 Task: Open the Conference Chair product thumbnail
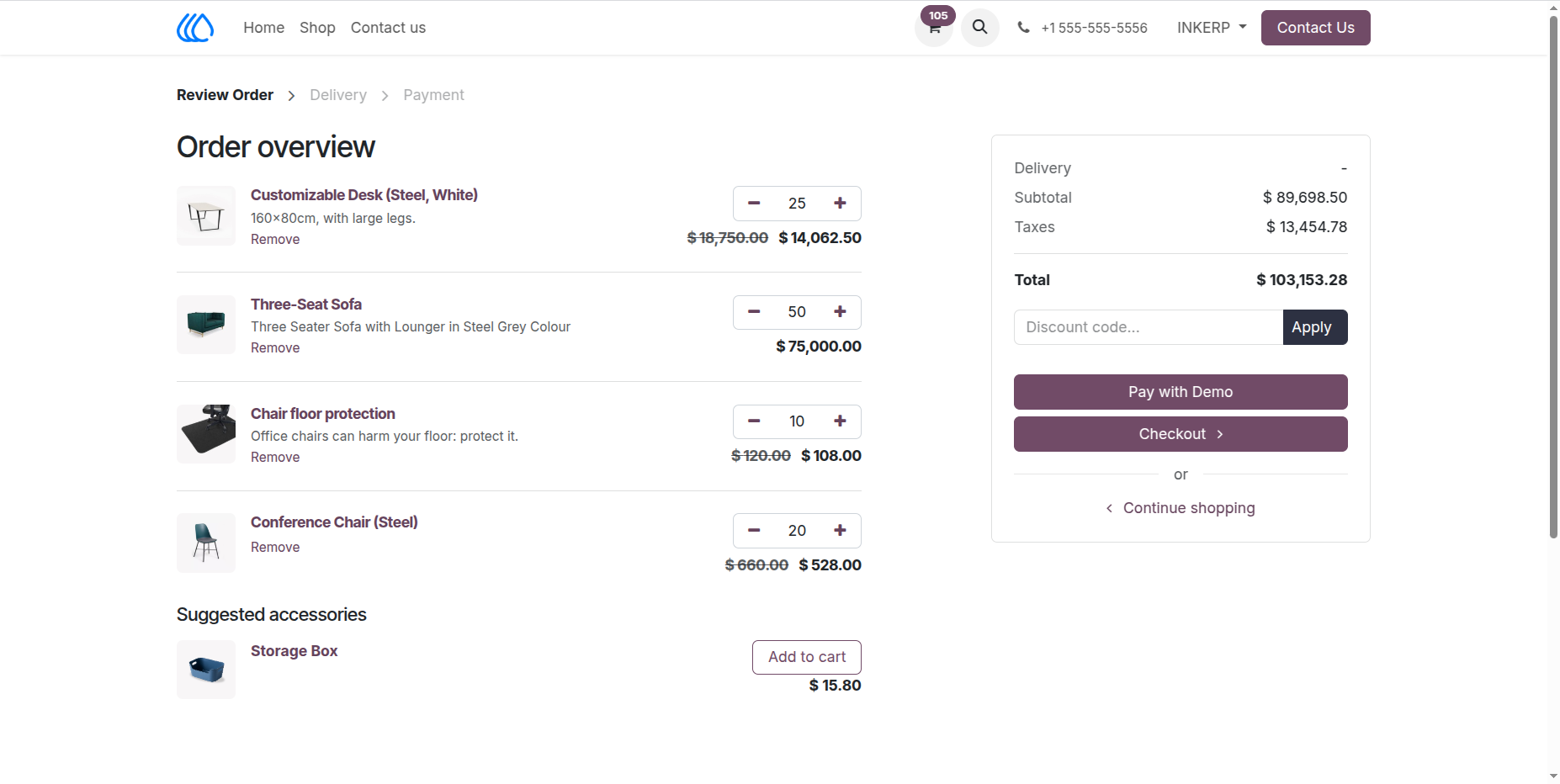[x=206, y=543]
